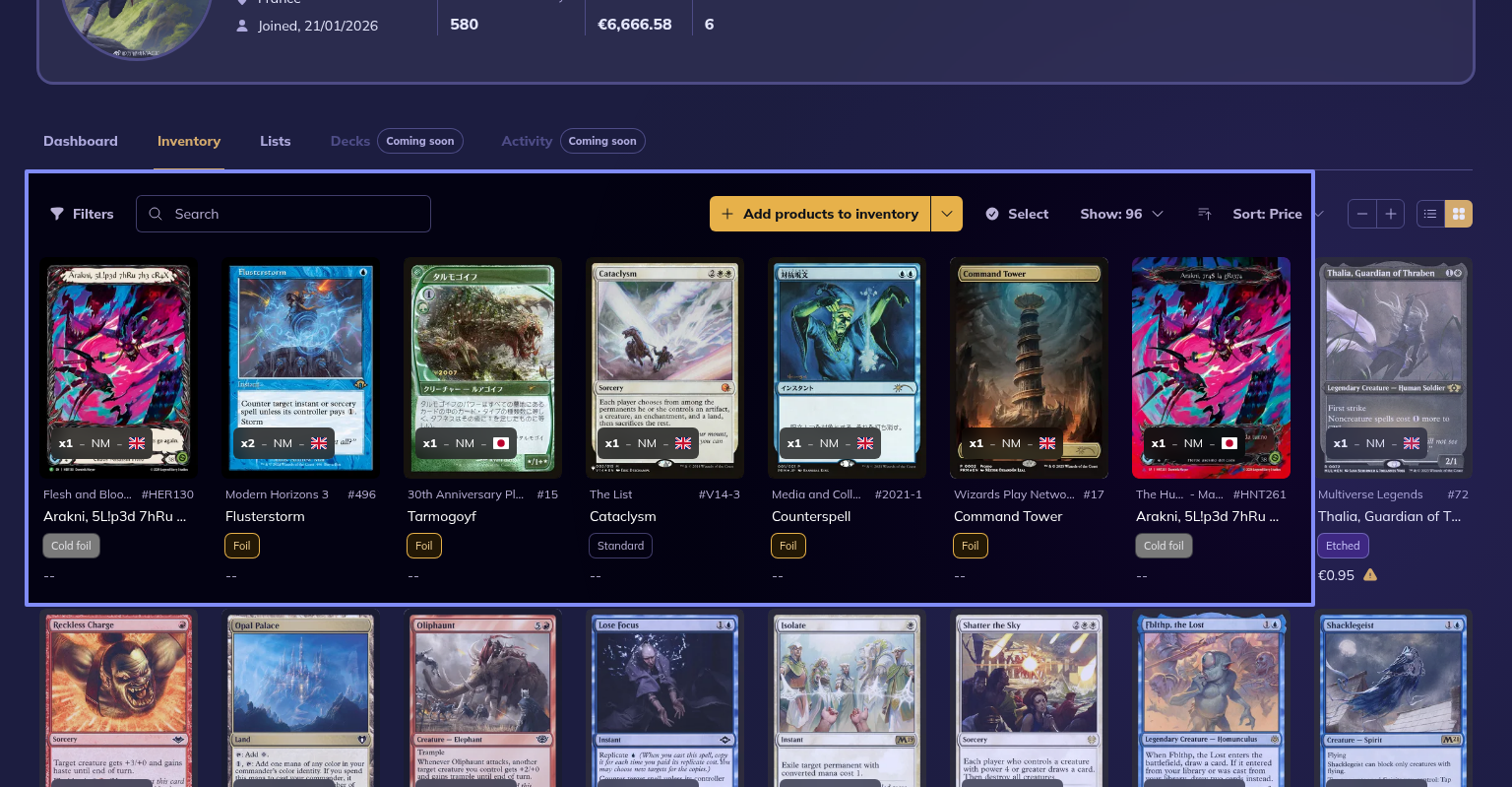Open the Filters panel
Image resolution: width=1512 pixels, height=787 pixels.
[82, 214]
